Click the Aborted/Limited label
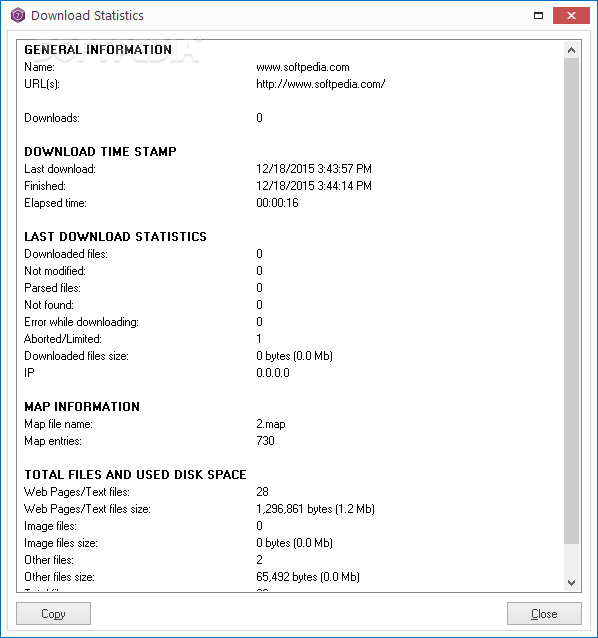 pos(63,339)
